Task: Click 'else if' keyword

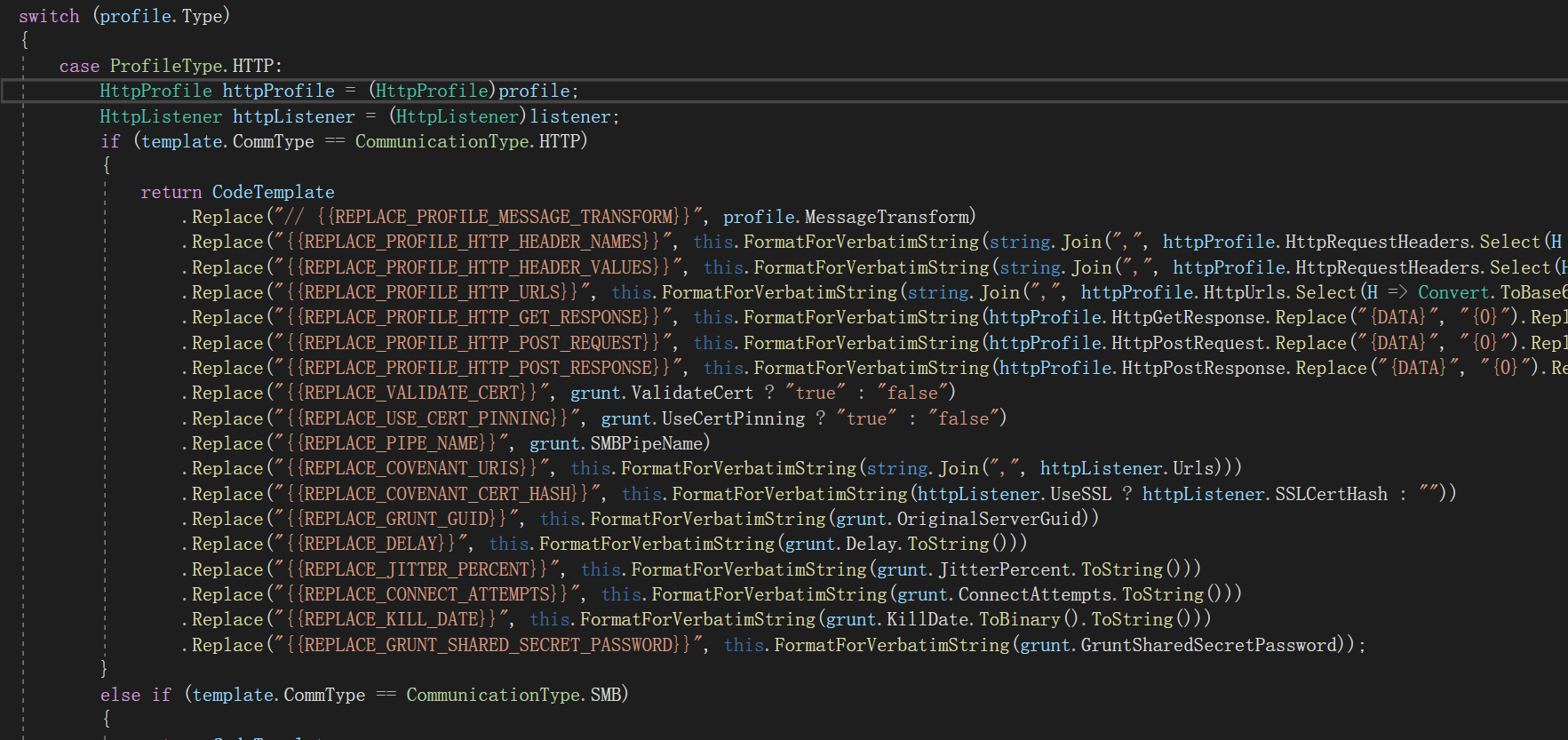Action: click(x=136, y=695)
